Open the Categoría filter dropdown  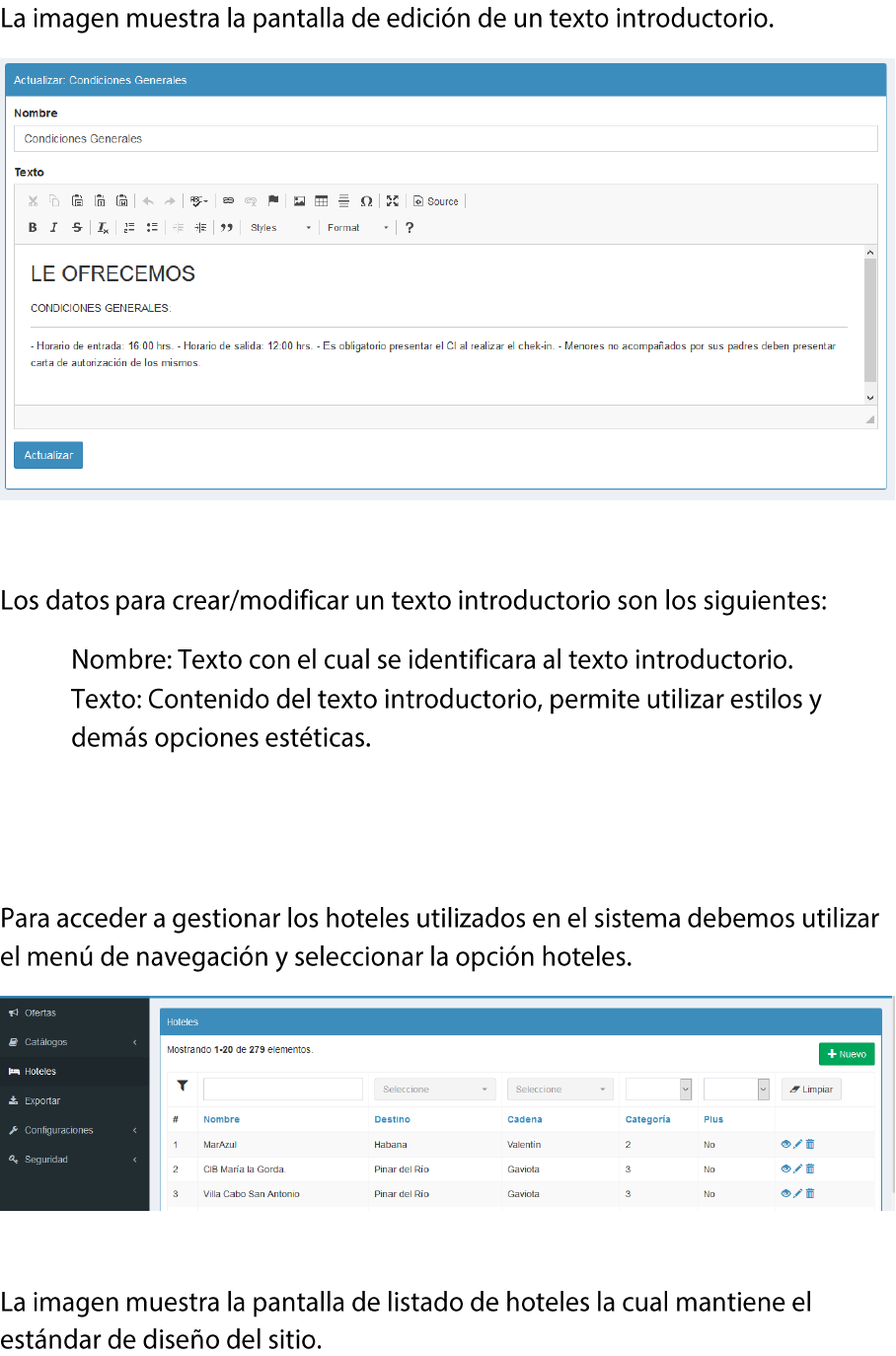(658, 1090)
